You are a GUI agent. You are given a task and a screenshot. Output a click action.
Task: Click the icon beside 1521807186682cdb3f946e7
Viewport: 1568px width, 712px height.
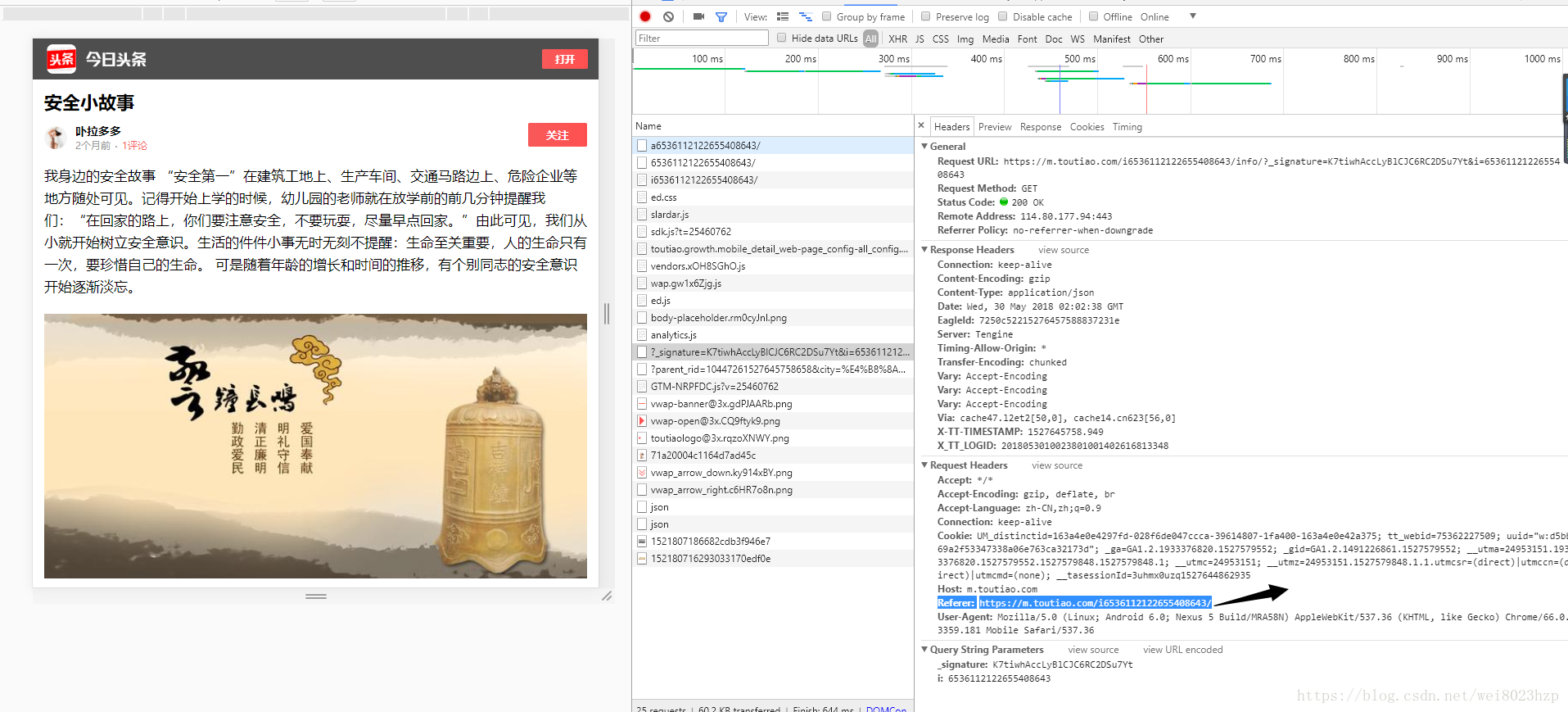tap(642, 541)
